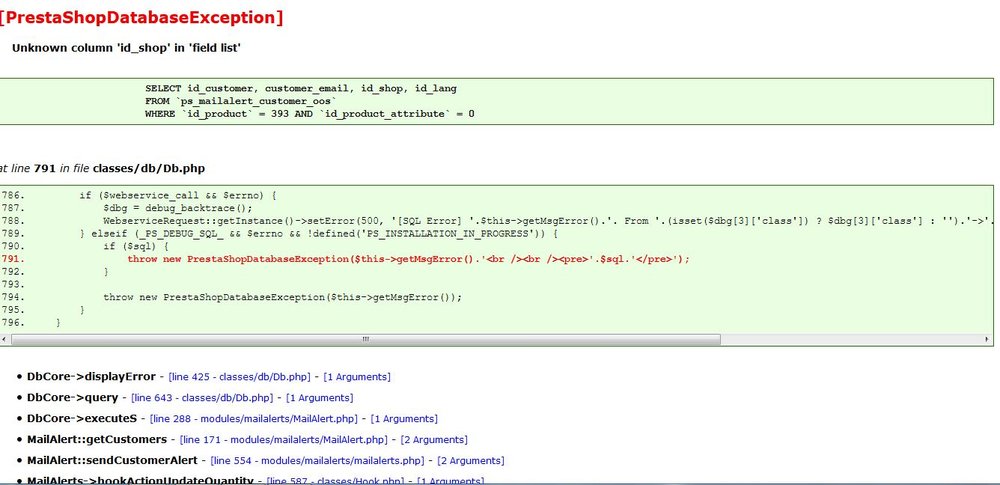
Task: Show arguments for DbCore->query
Action: click(319, 398)
